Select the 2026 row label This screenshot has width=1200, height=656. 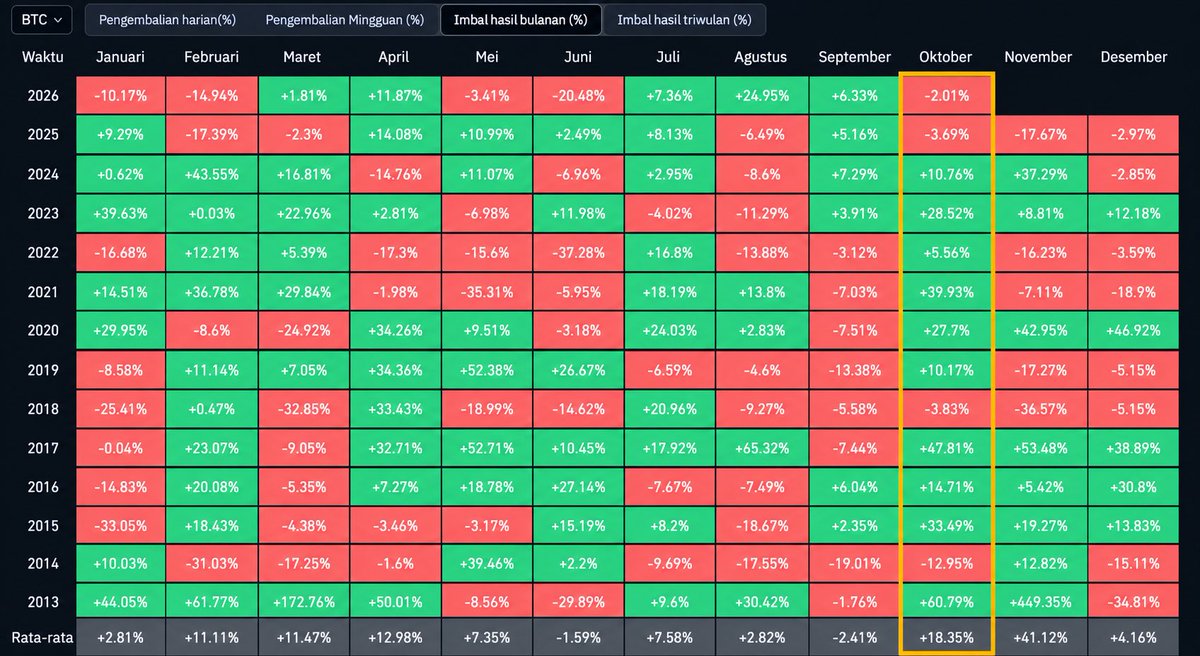(x=42, y=96)
